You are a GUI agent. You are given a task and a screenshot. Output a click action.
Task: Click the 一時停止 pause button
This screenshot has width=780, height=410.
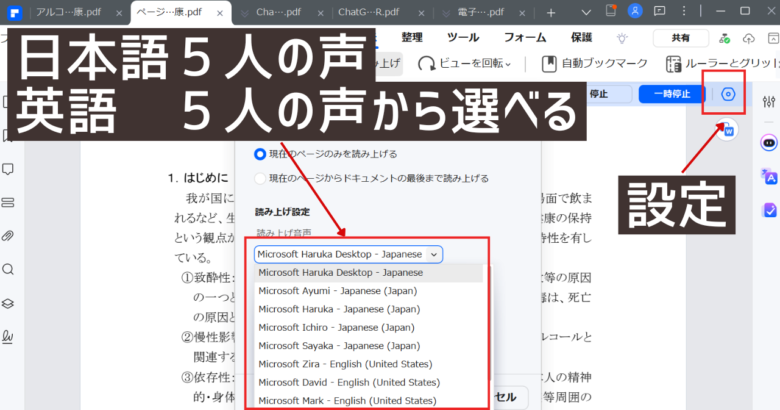coord(672,94)
